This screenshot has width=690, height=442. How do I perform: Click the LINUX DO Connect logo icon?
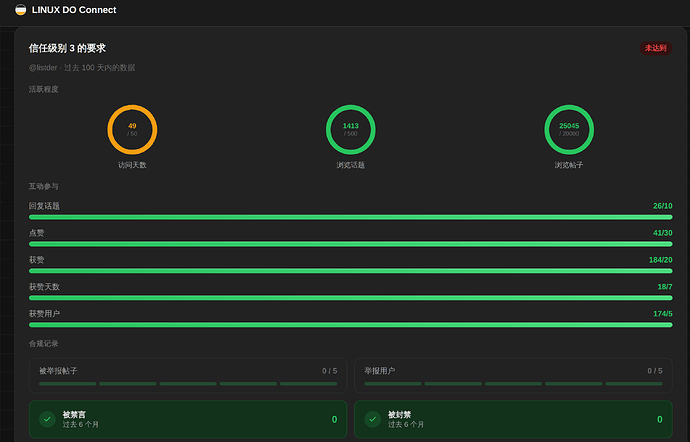click(x=21, y=10)
